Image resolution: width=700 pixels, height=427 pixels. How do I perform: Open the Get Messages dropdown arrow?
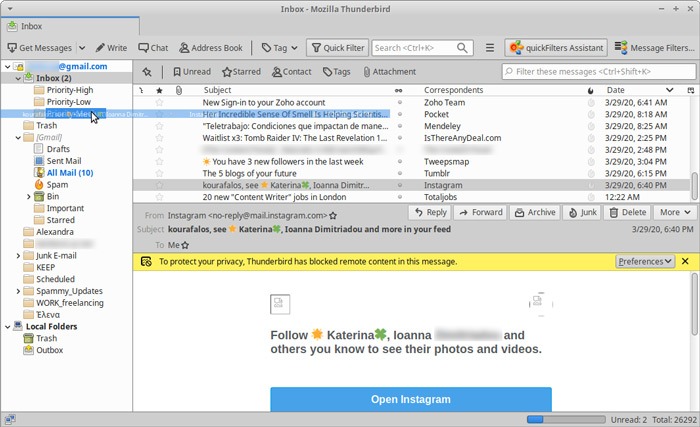click(82, 48)
